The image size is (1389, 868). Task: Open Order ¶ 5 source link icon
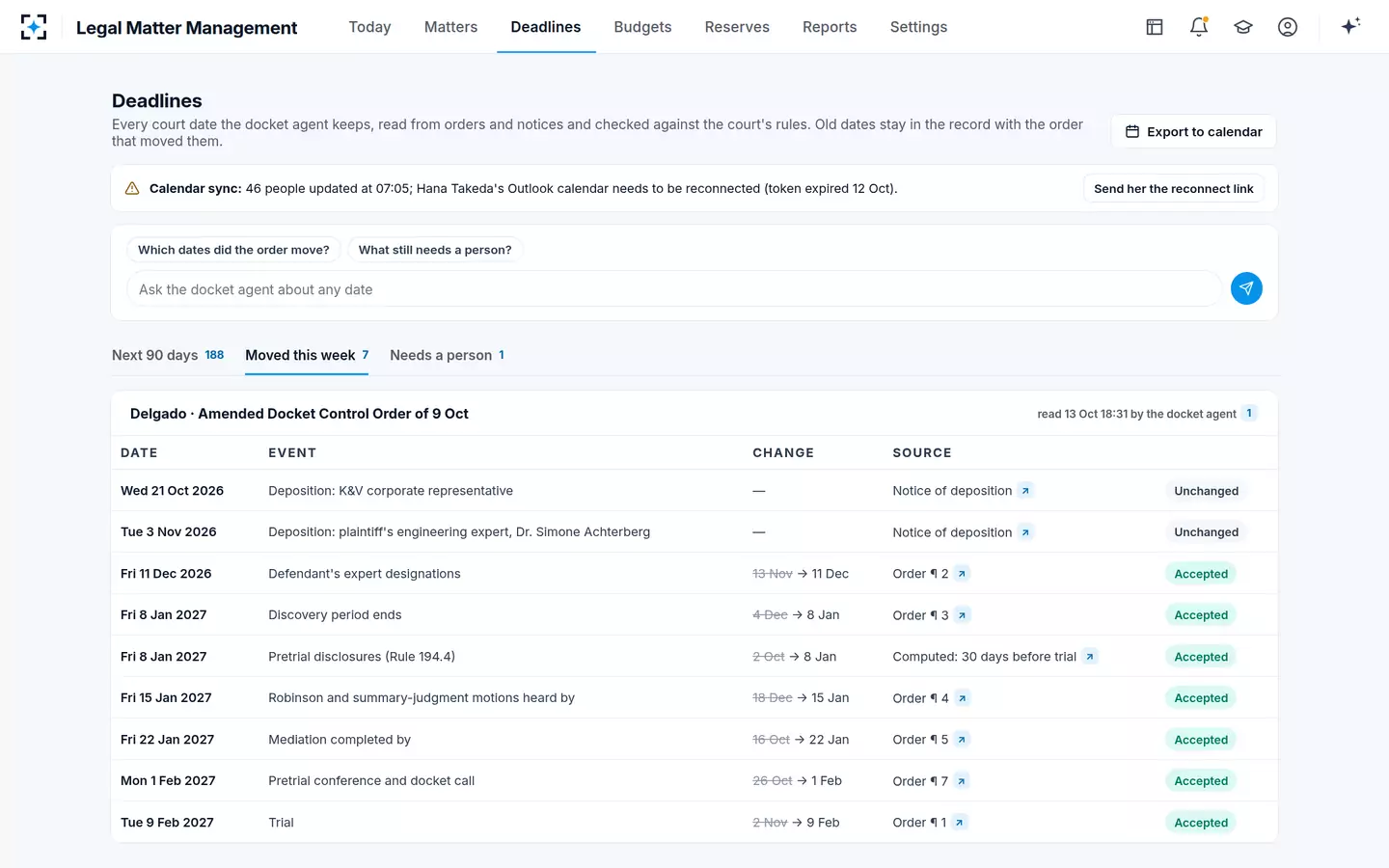pos(962,740)
